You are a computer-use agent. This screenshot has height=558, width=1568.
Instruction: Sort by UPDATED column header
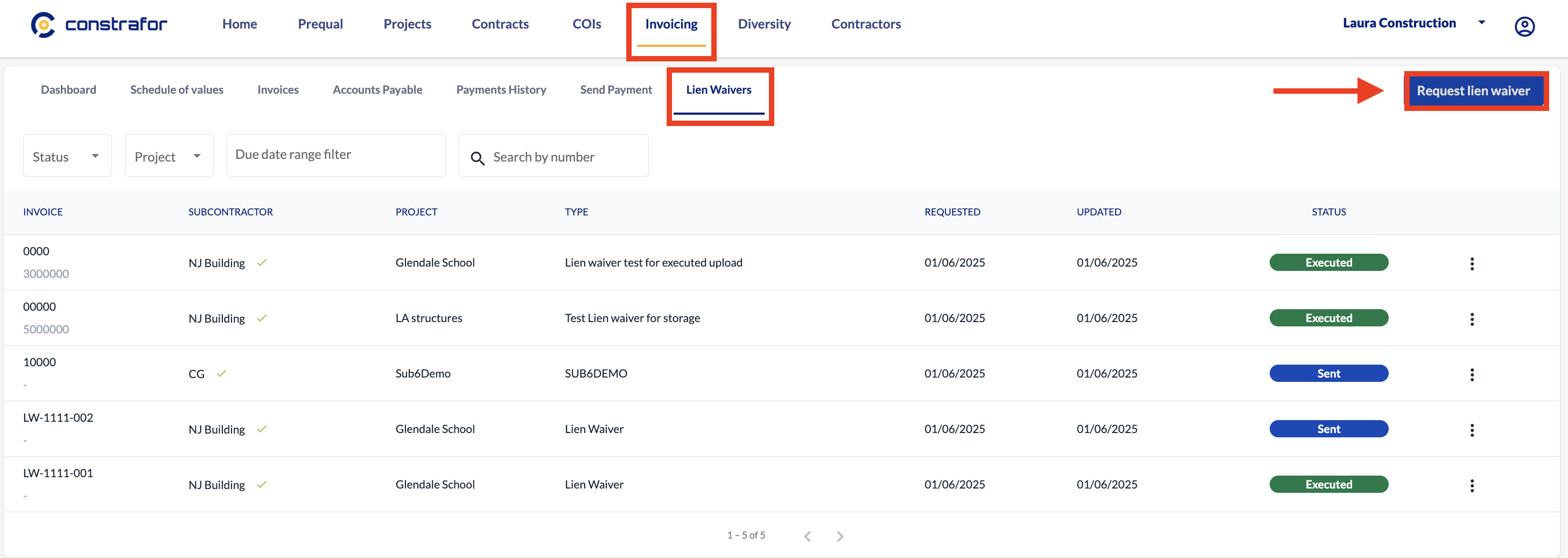click(1098, 211)
